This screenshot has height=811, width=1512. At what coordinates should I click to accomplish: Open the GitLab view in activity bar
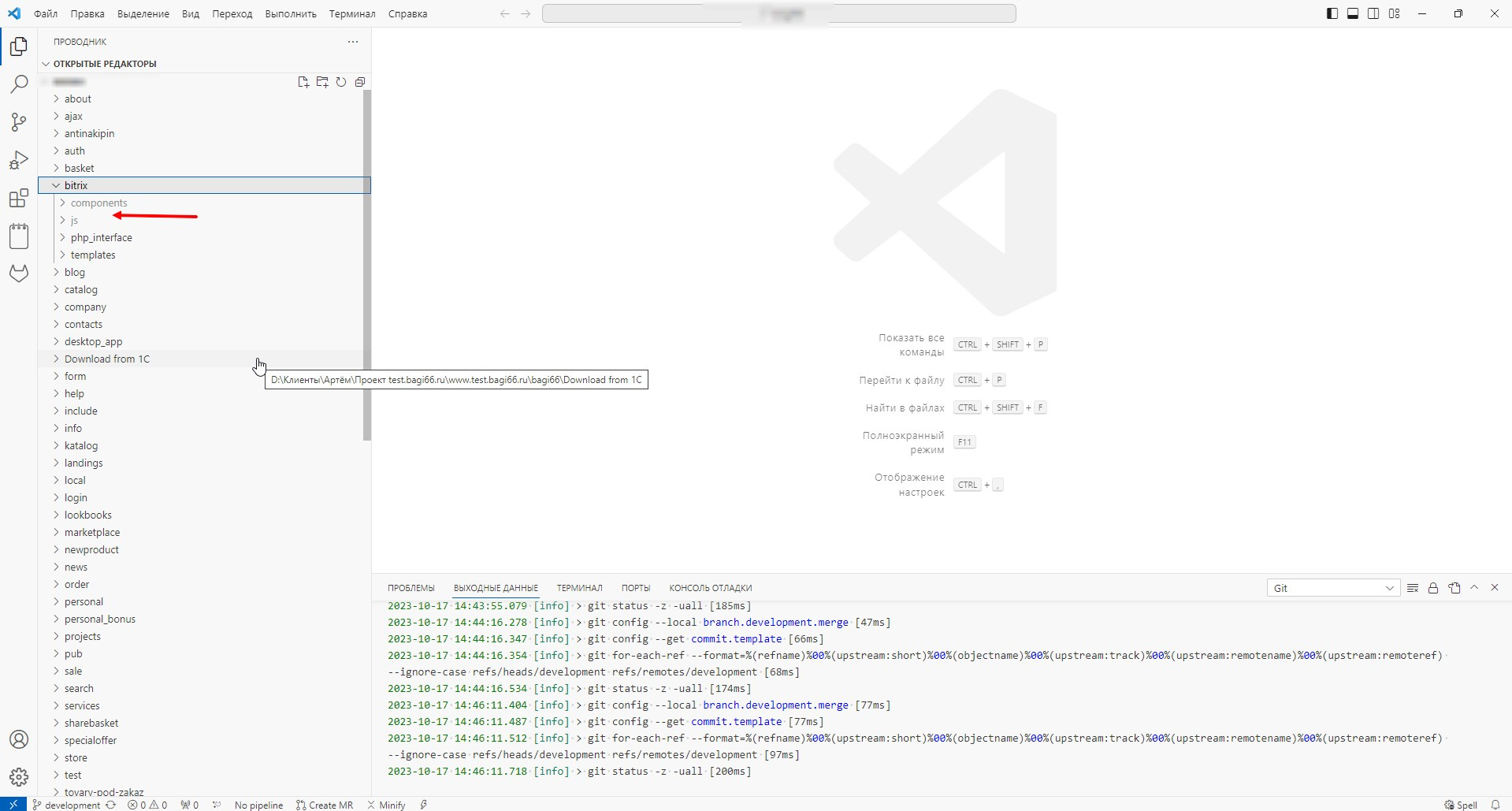point(19,273)
